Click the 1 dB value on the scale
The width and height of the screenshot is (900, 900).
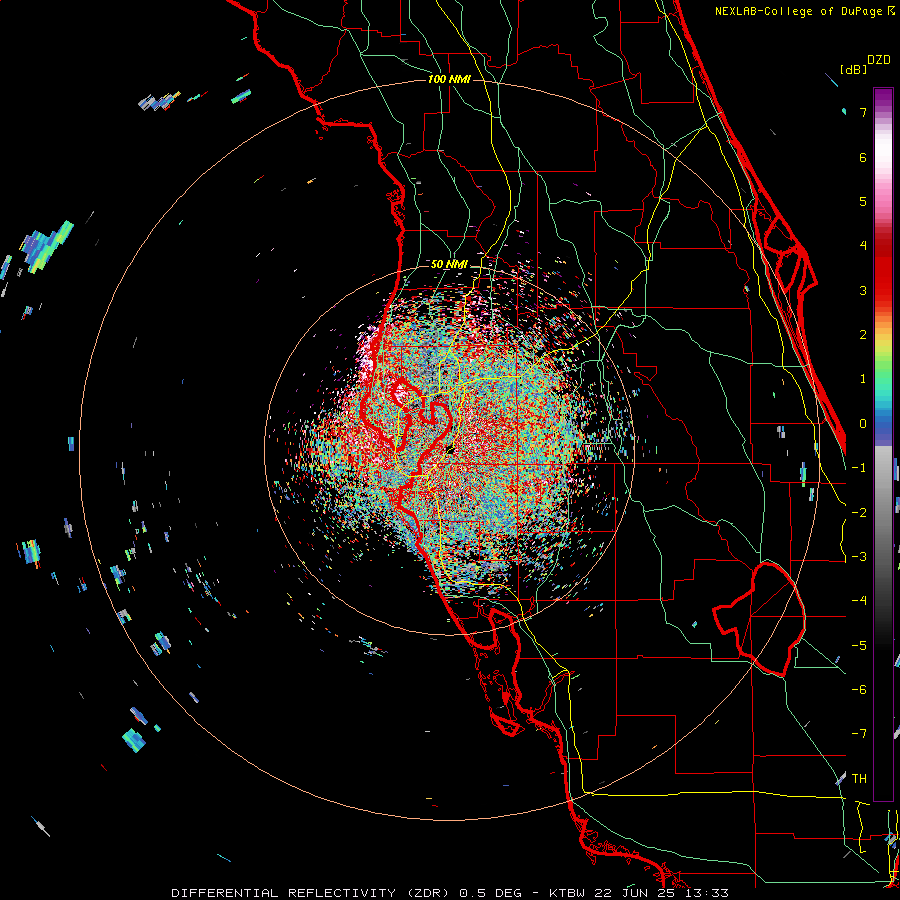coord(863,379)
